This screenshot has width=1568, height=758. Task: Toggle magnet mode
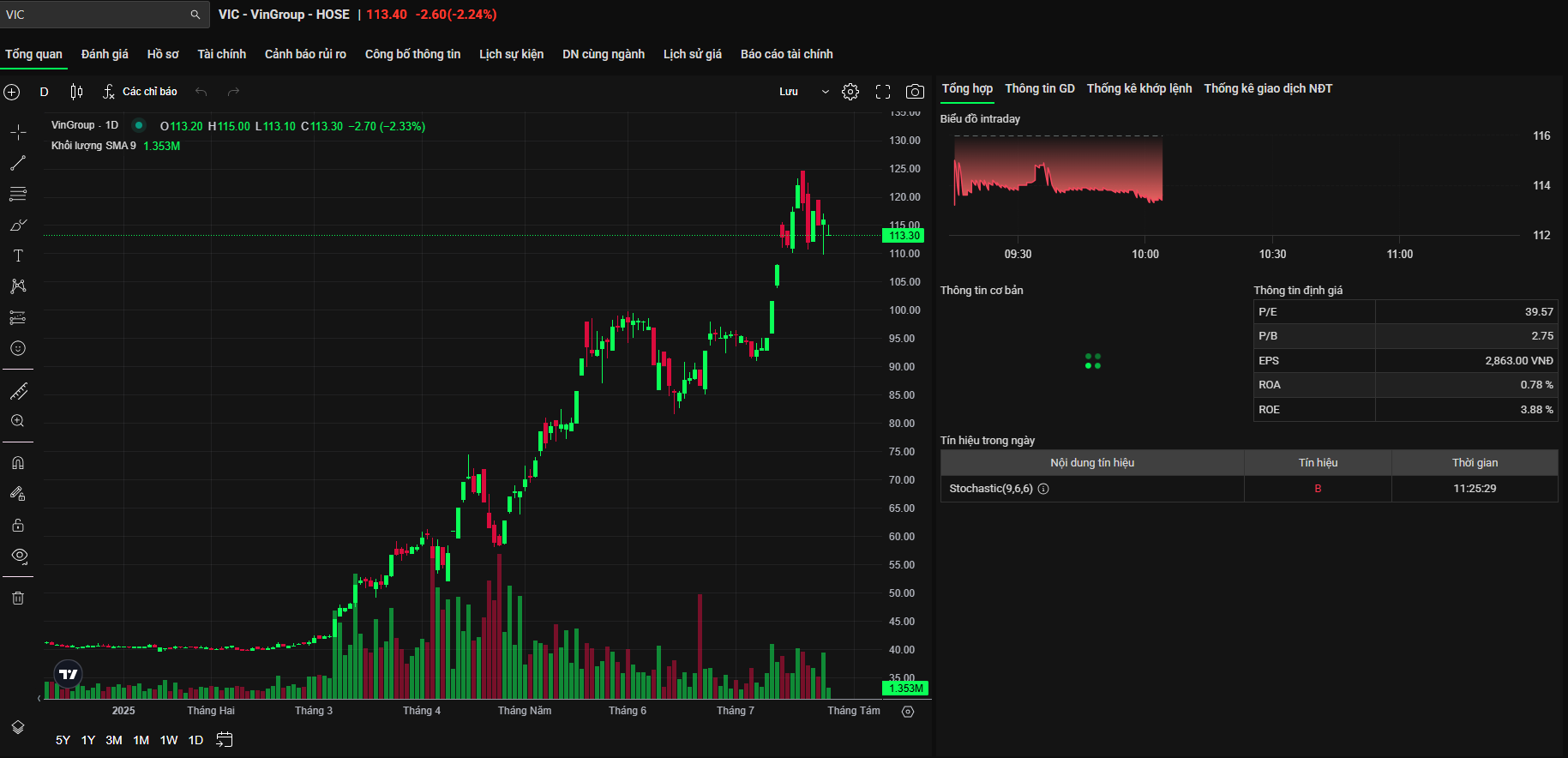click(18, 463)
